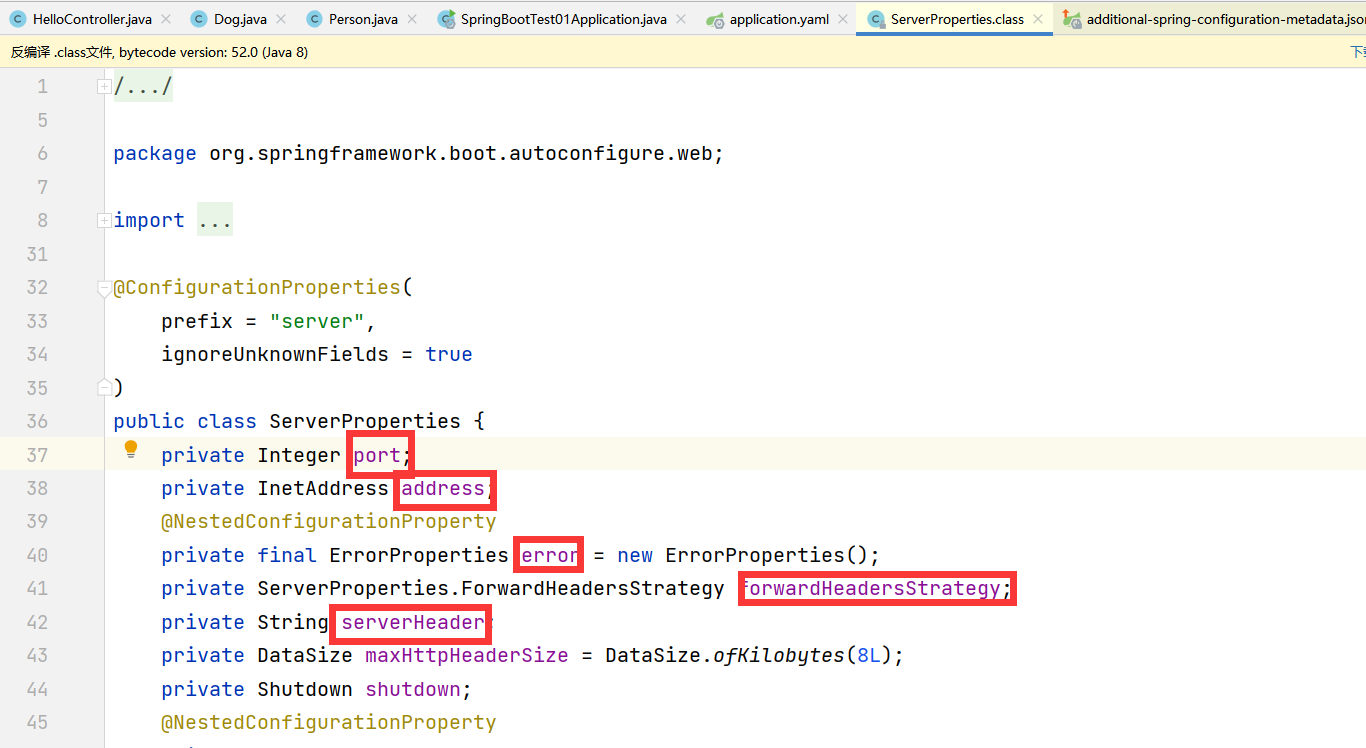
Task: Click the ErrorProperties() constructor call
Action: coord(767,555)
